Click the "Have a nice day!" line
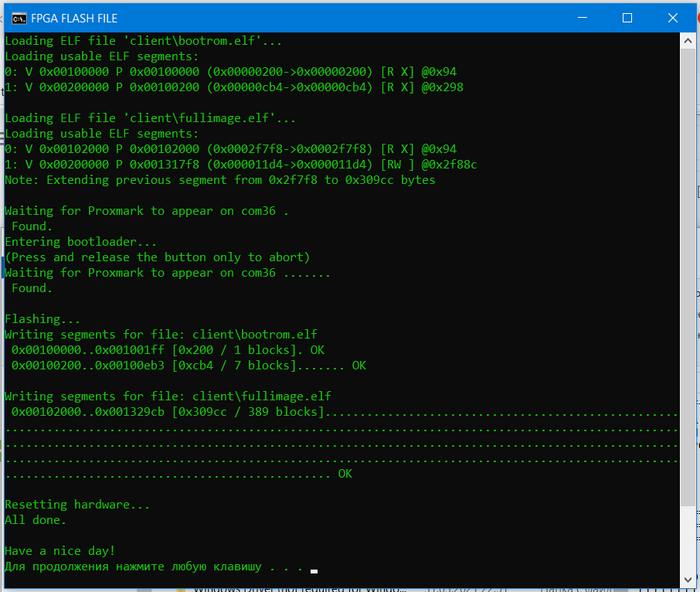 pyautogui.click(x=60, y=551)
